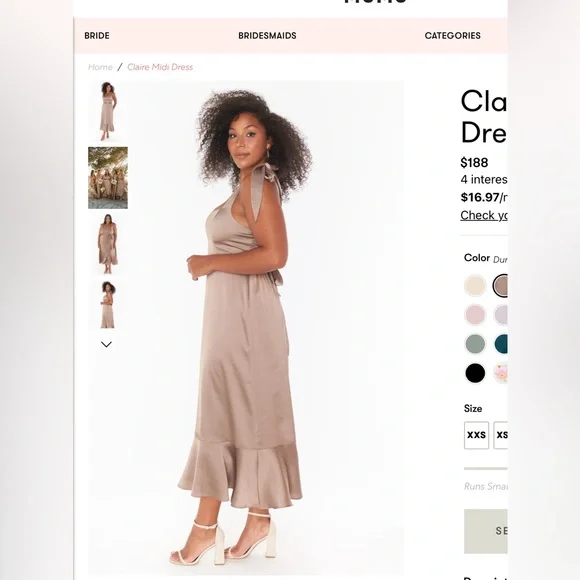Screen dimensions: 580x580
Task: Click the Claire Midi Dress breadcrumb
Action: pyautogui.click(x=160, y=67)
